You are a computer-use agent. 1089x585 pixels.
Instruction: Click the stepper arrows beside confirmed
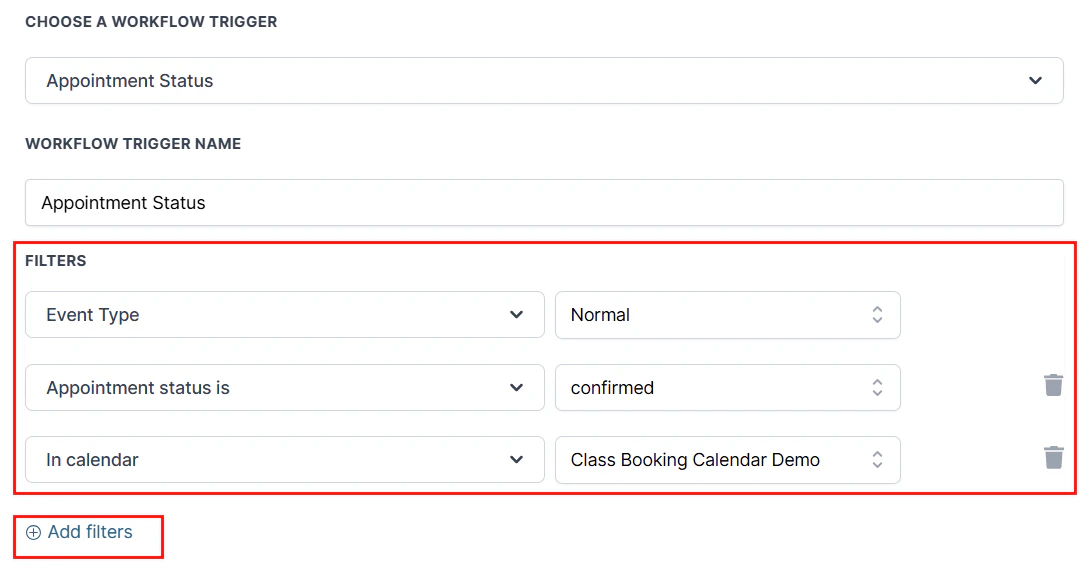tap(877, 387)
